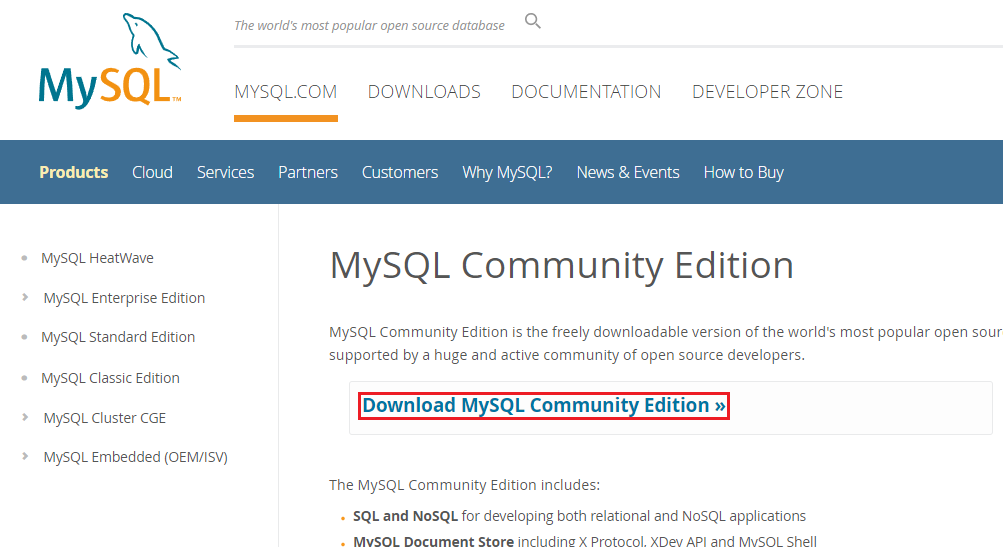
Task: Expand the MySQL Cluster CGE arrow
Action: (25, 417)
